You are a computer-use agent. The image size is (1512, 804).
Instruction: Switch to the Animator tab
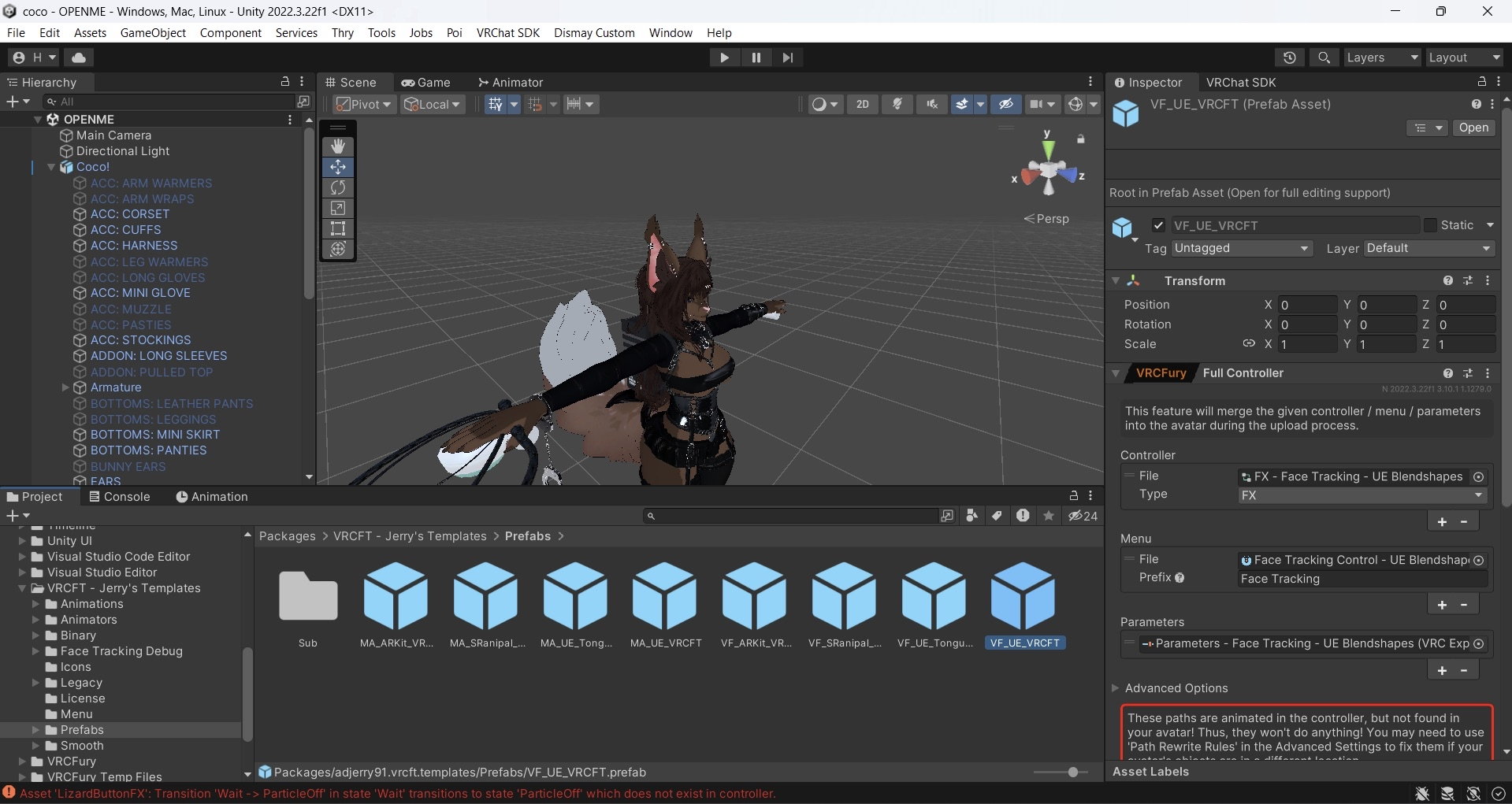pos(511,83)
